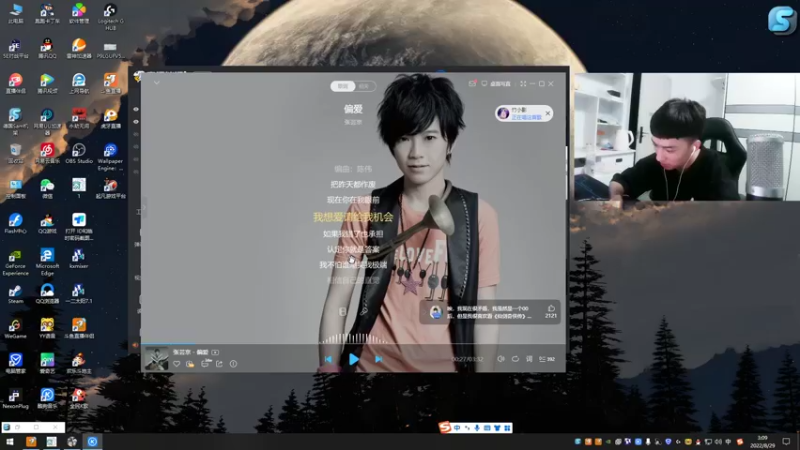Click the song title 偏爱

coord(353,109)
